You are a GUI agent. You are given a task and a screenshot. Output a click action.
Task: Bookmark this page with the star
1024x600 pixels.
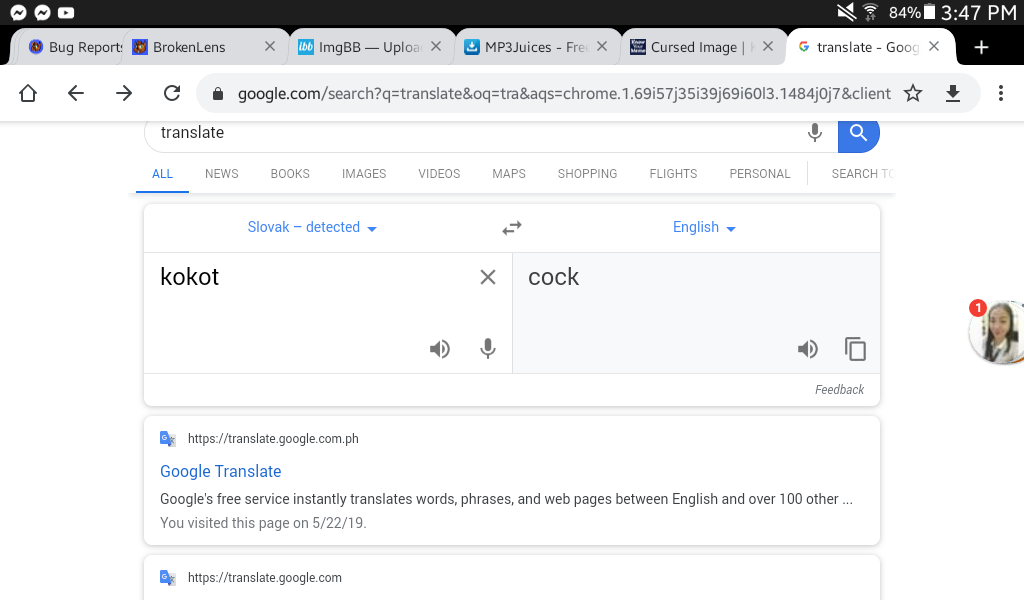(x=913, y=93)
